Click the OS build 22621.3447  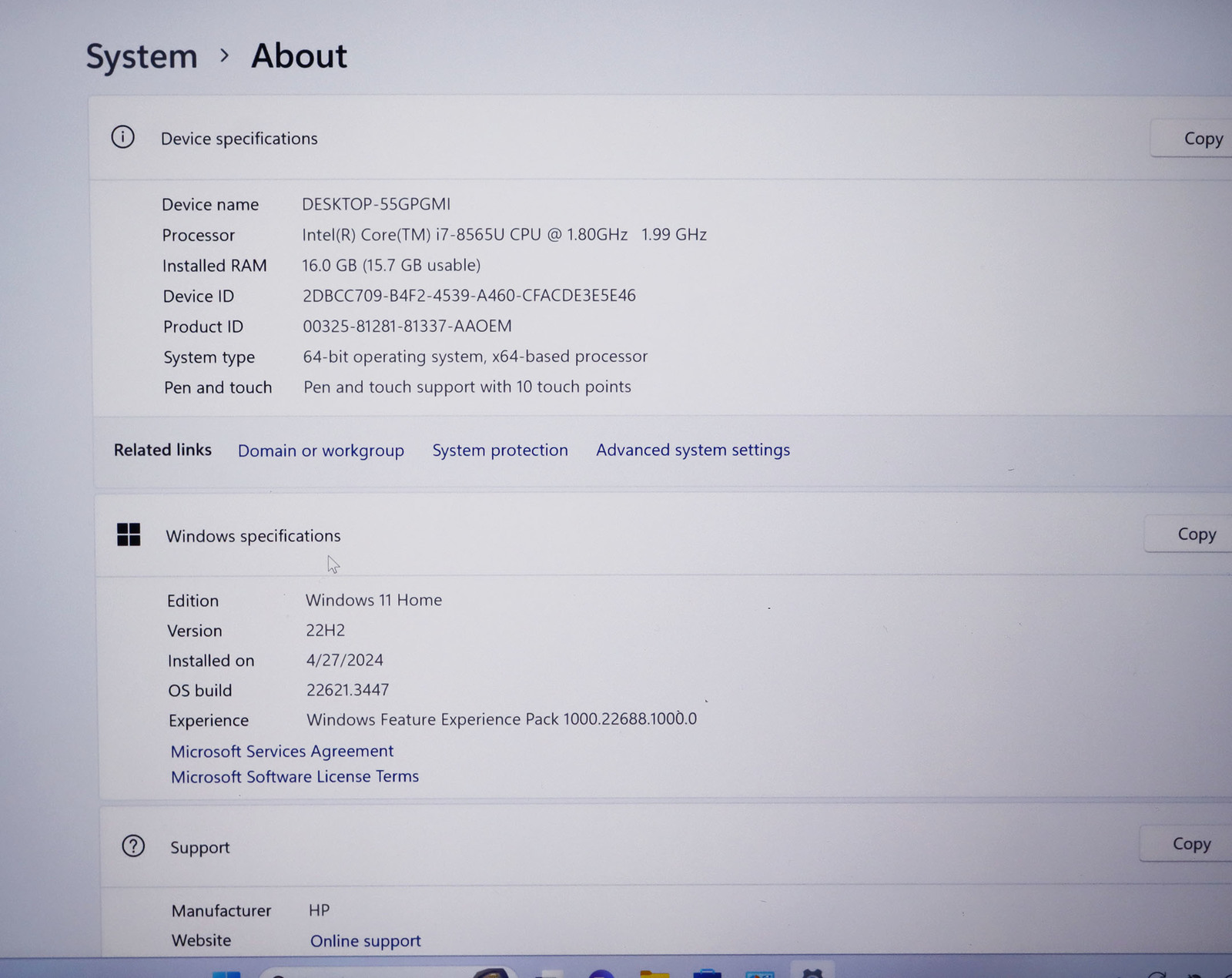[347, 690]
